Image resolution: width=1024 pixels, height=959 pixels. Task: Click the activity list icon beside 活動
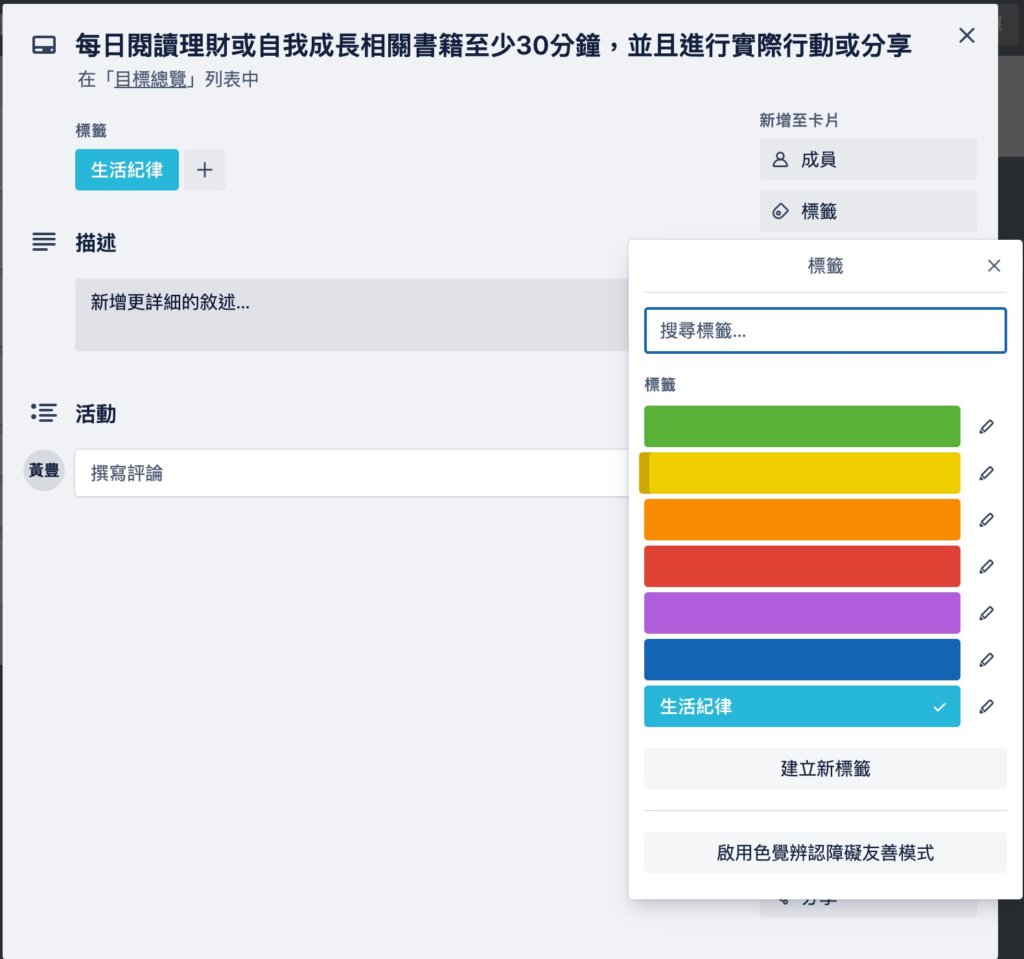[x=44, y=412]
